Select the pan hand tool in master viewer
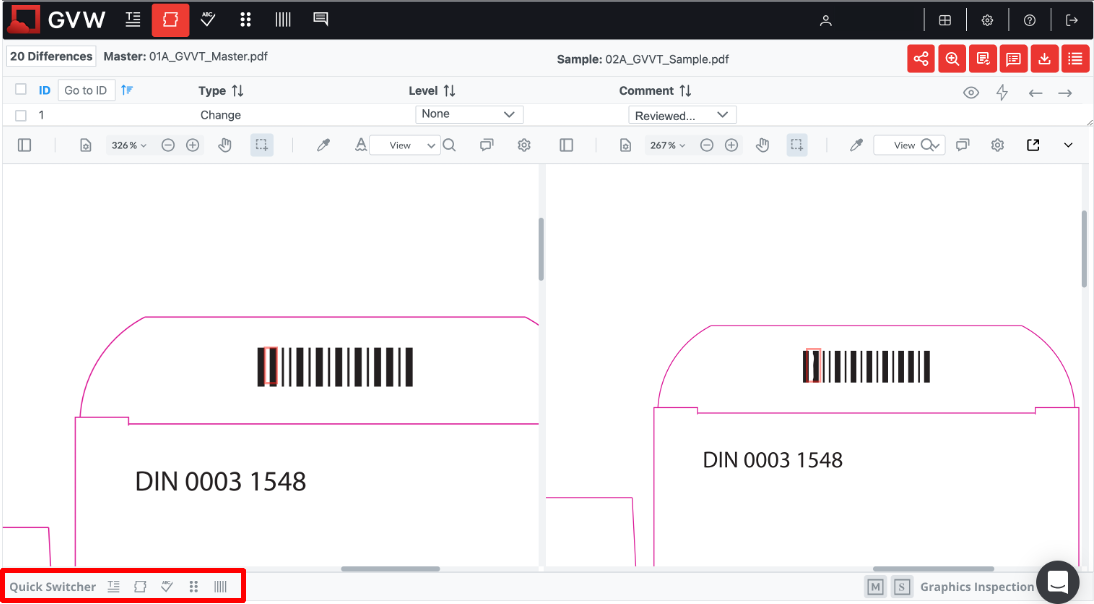1094x604 pixels. tap(225, 145)
